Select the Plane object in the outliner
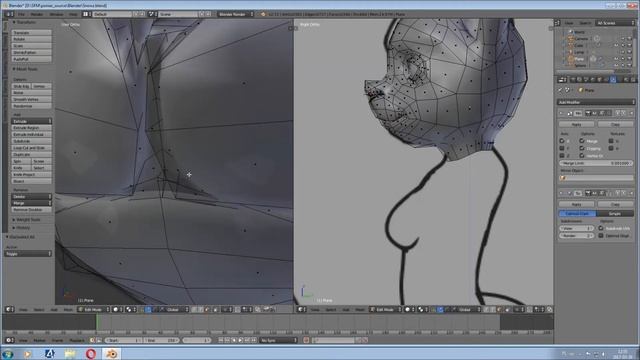Image resolution: width=640 pixels, height=360 pixels. 579,59
